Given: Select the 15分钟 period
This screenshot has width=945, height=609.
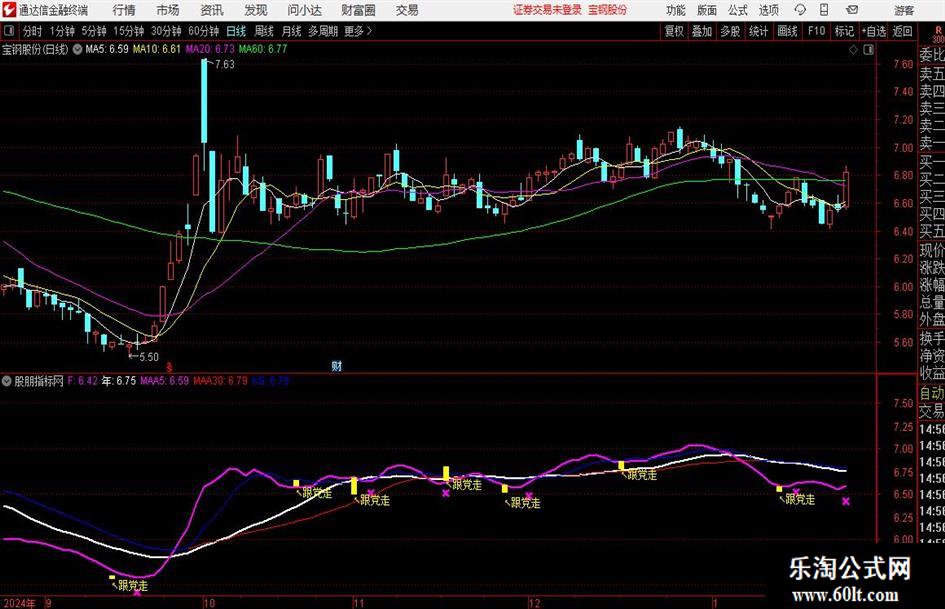Looking at the screenshot, I should pos(129,31).
